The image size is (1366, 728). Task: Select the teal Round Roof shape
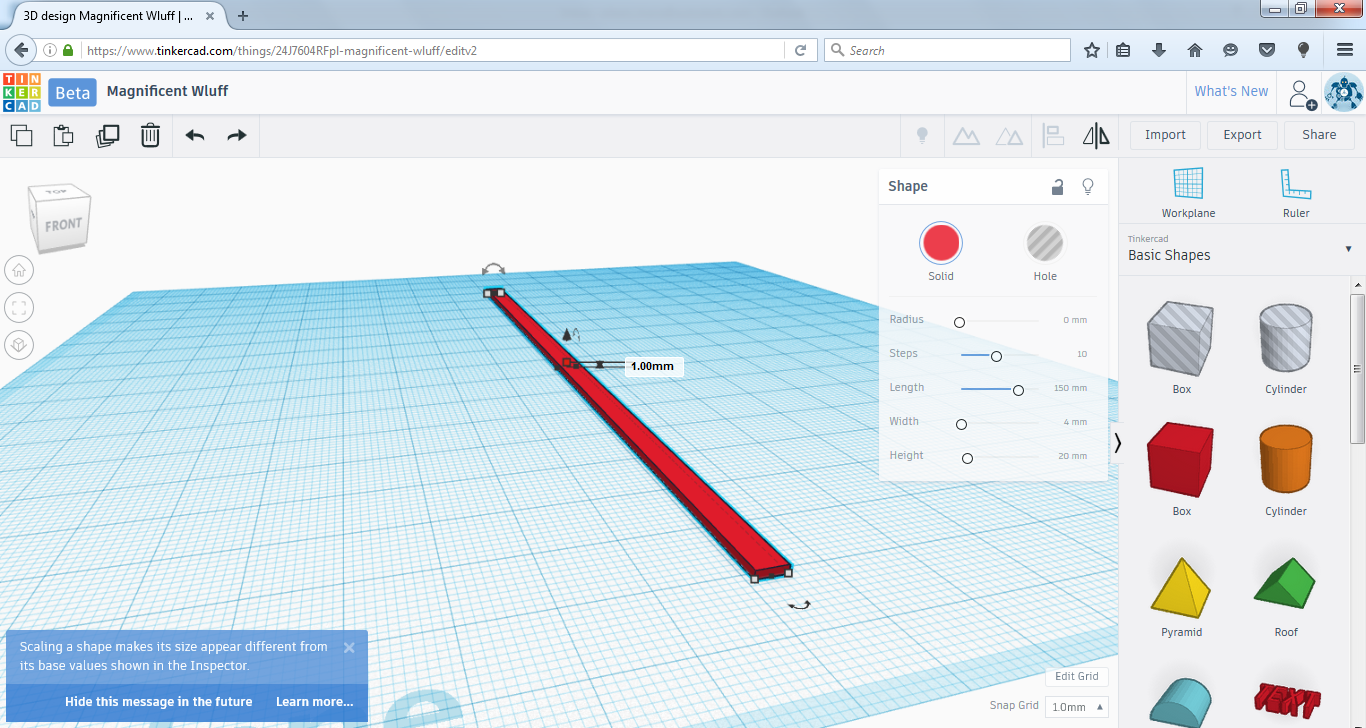click(x=1182, y=701)
